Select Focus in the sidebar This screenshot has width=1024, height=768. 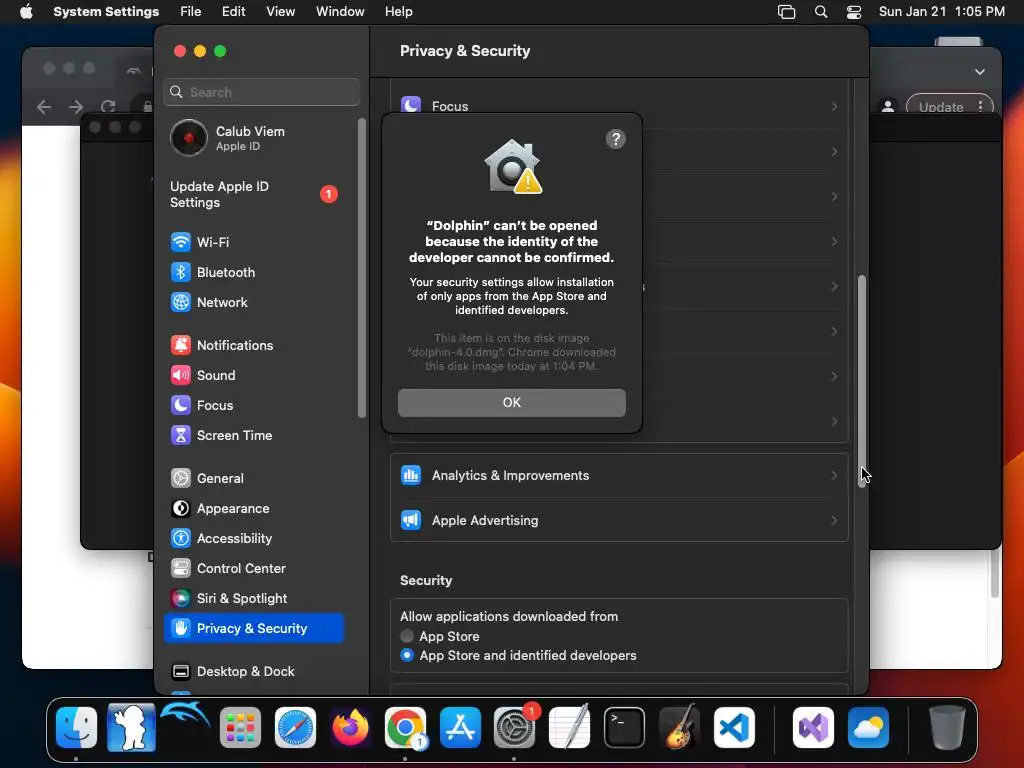253,406
